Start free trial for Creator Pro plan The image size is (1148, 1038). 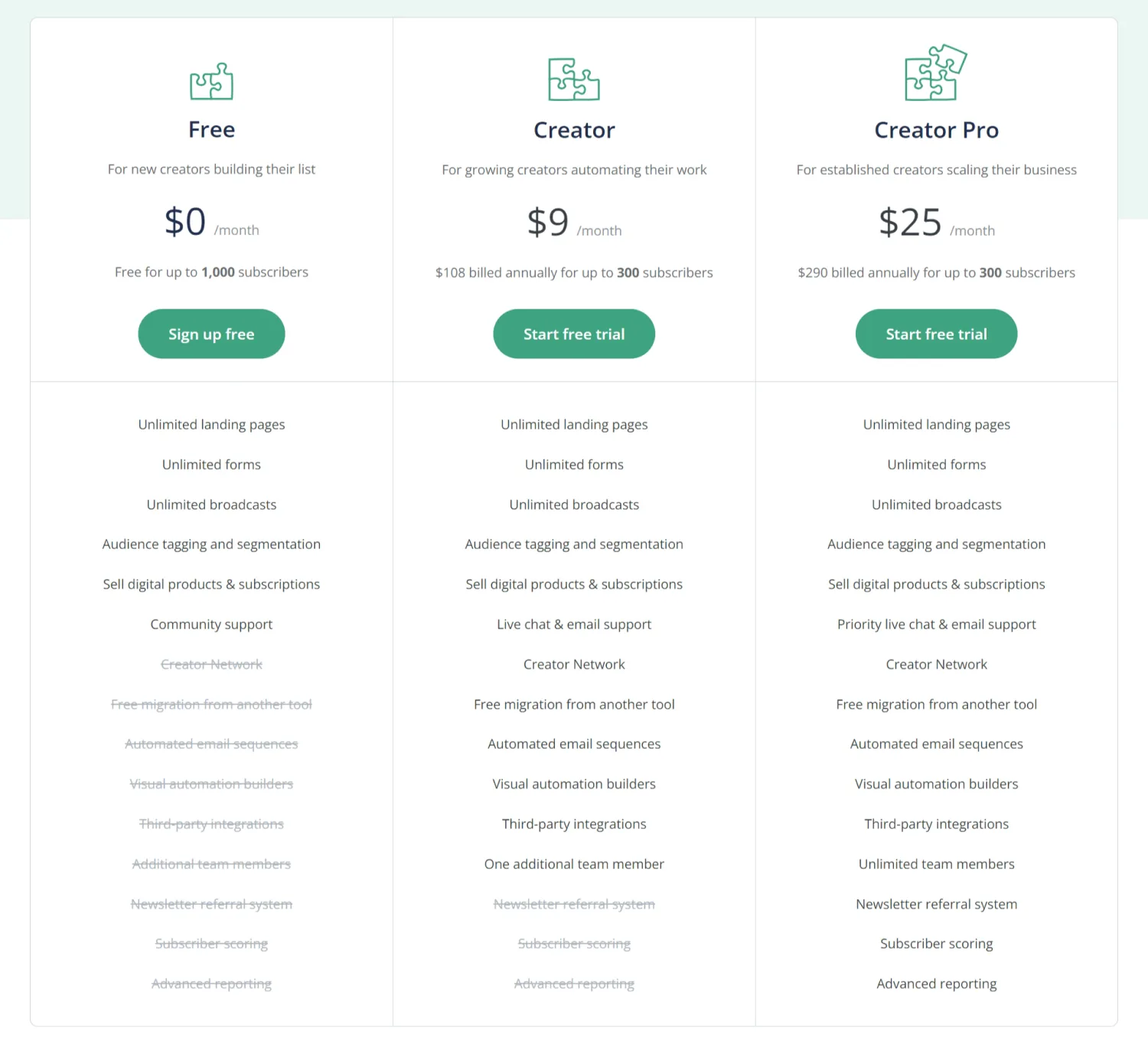[x=936, y=334]
